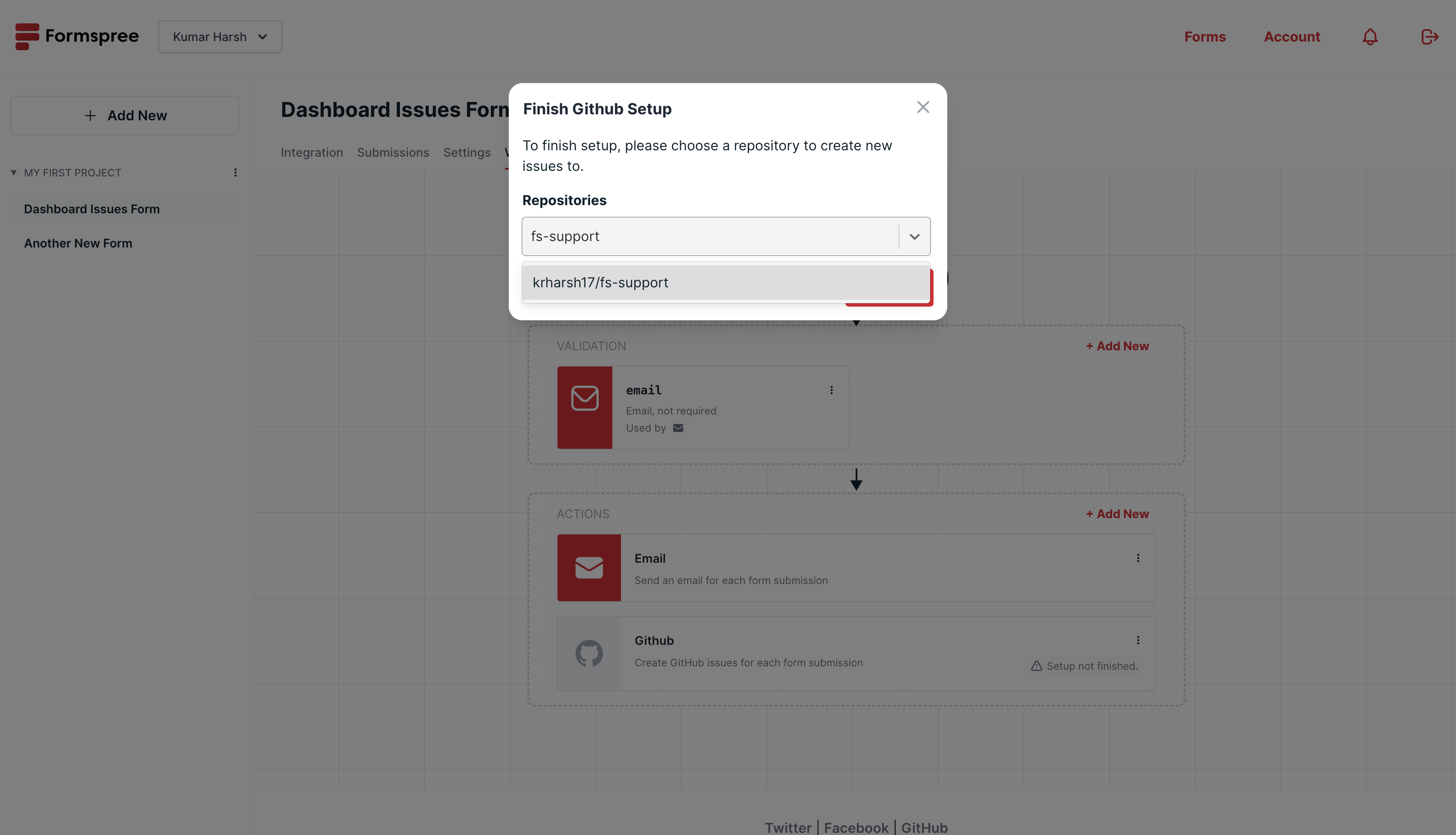Screen dimensions: 1456x835
Task: Open the Kumar Harsh account dropdown
Action: click(x=220, y=37)
